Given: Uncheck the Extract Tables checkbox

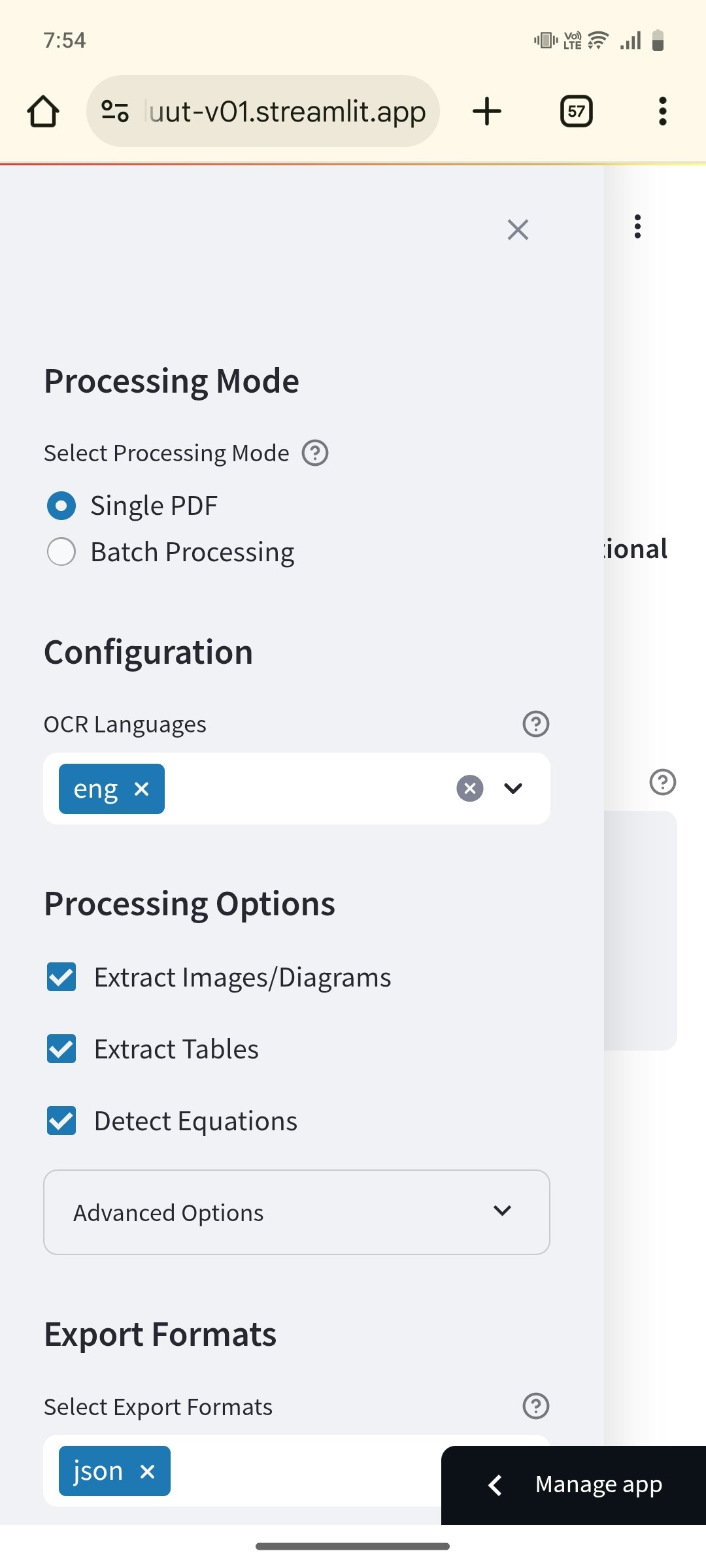Looking at the screenshot, I should coord(61,1049).
